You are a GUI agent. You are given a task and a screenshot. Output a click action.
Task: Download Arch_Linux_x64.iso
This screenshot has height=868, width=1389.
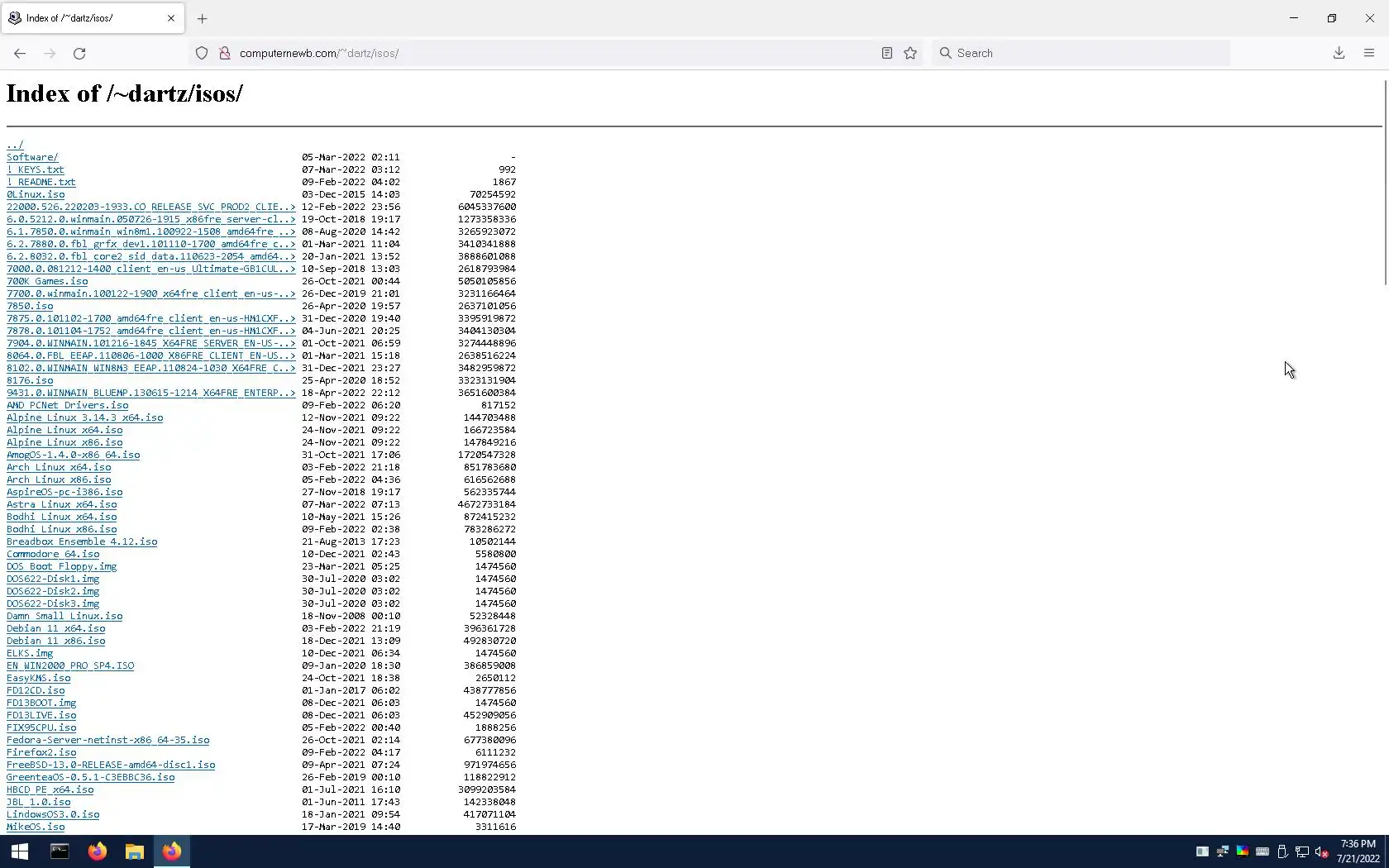click(x=59, y=467)
